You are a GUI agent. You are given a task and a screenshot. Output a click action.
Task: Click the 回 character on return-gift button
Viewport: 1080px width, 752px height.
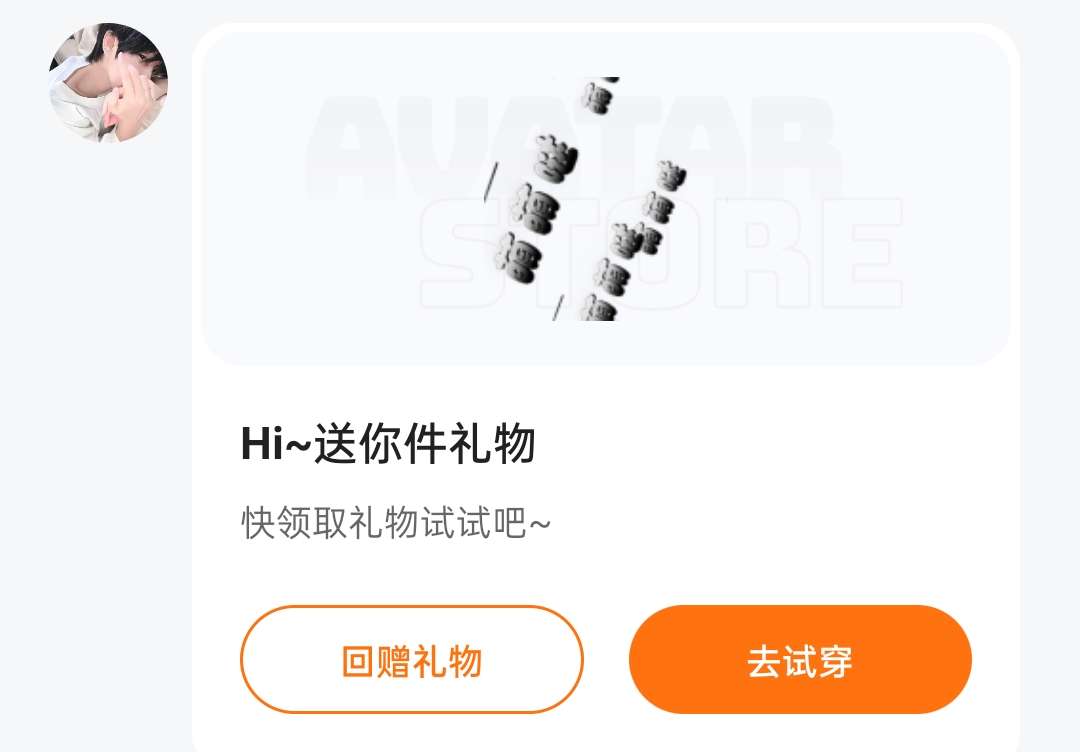(x=358, y=661)
